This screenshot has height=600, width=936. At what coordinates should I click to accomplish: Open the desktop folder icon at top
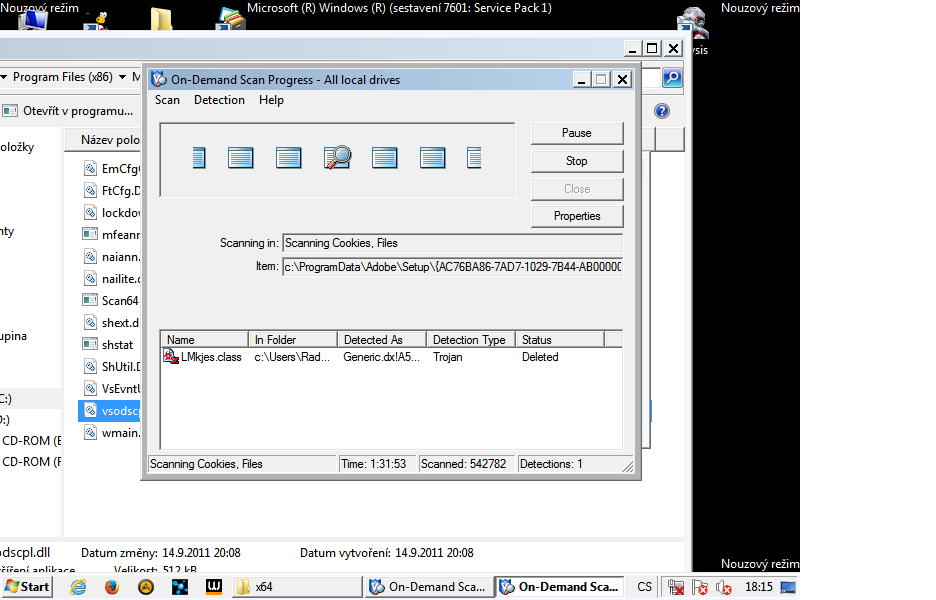[161, 18]
